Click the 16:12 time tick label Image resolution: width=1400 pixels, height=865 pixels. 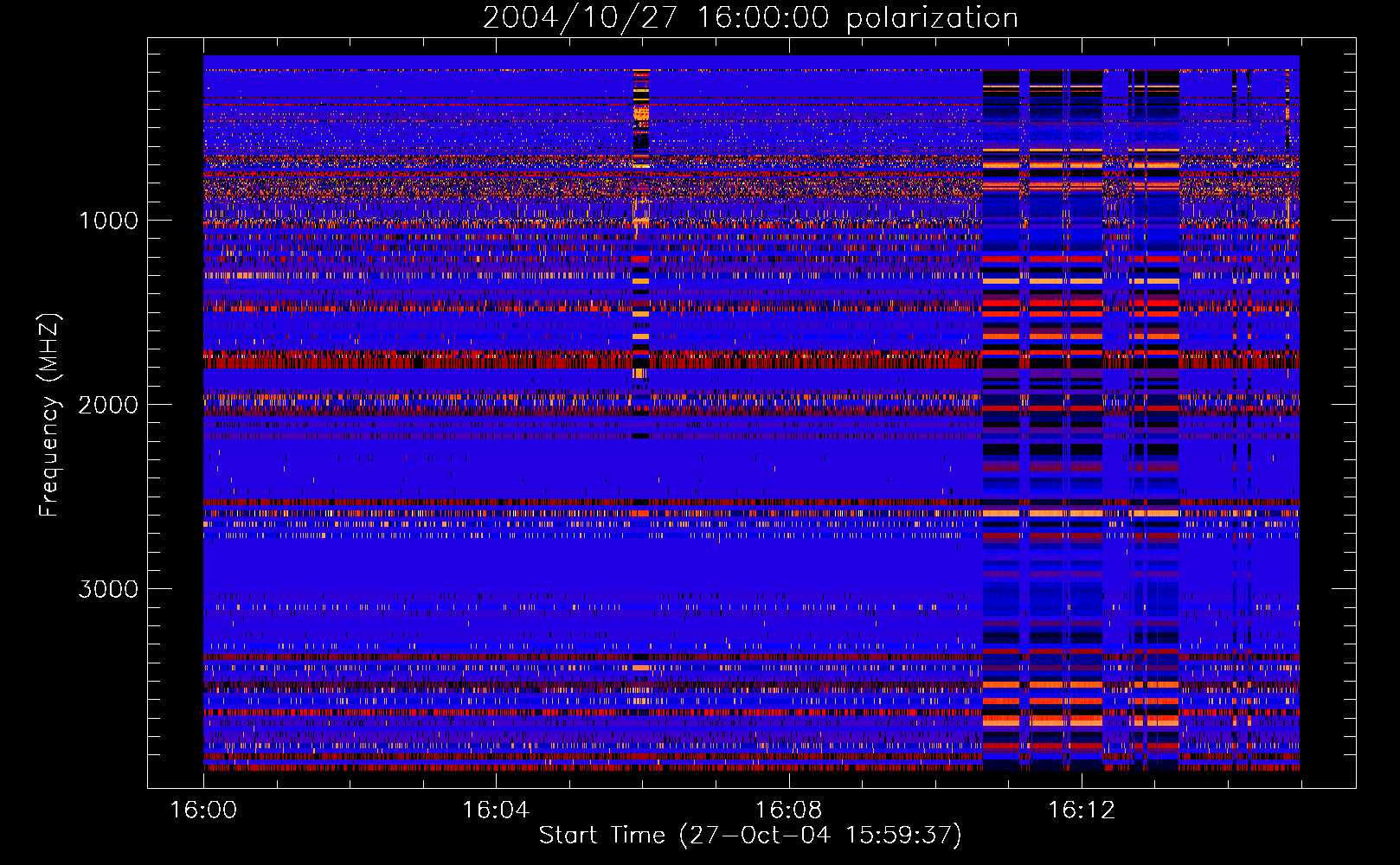coord(1082,811)
